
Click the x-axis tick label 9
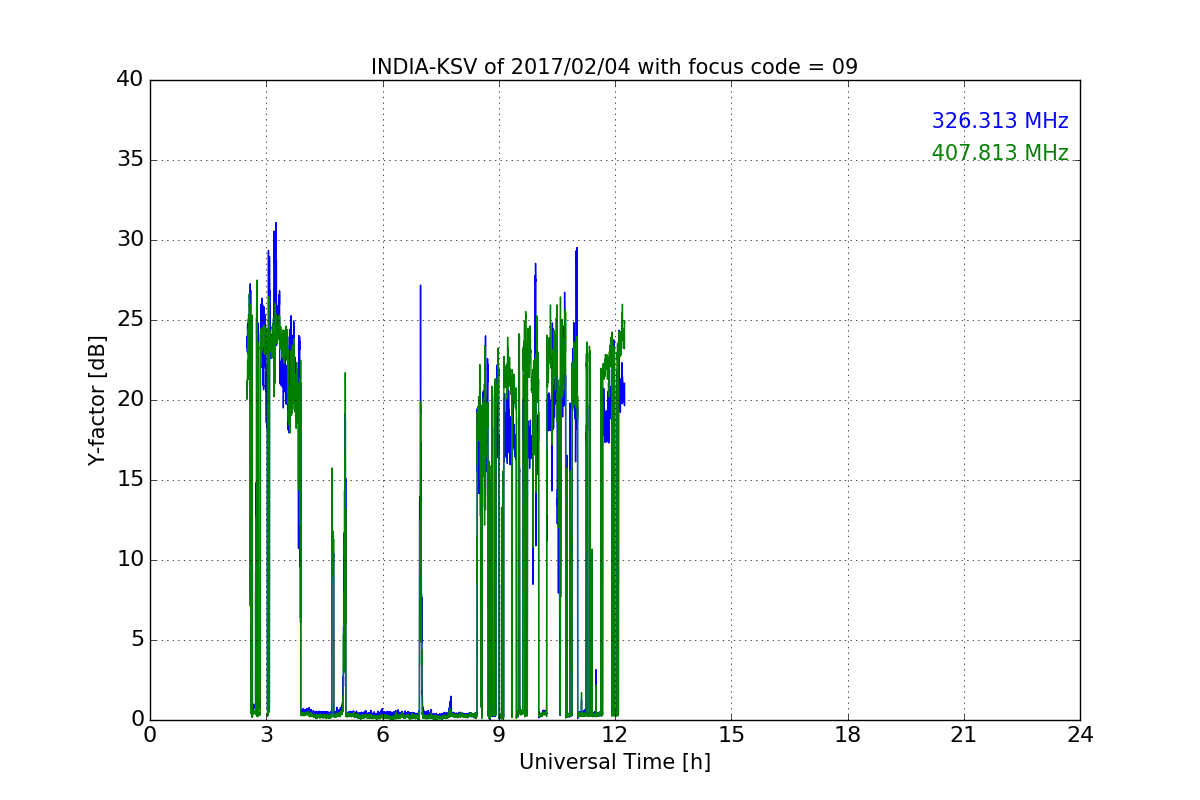coord(499,735)
